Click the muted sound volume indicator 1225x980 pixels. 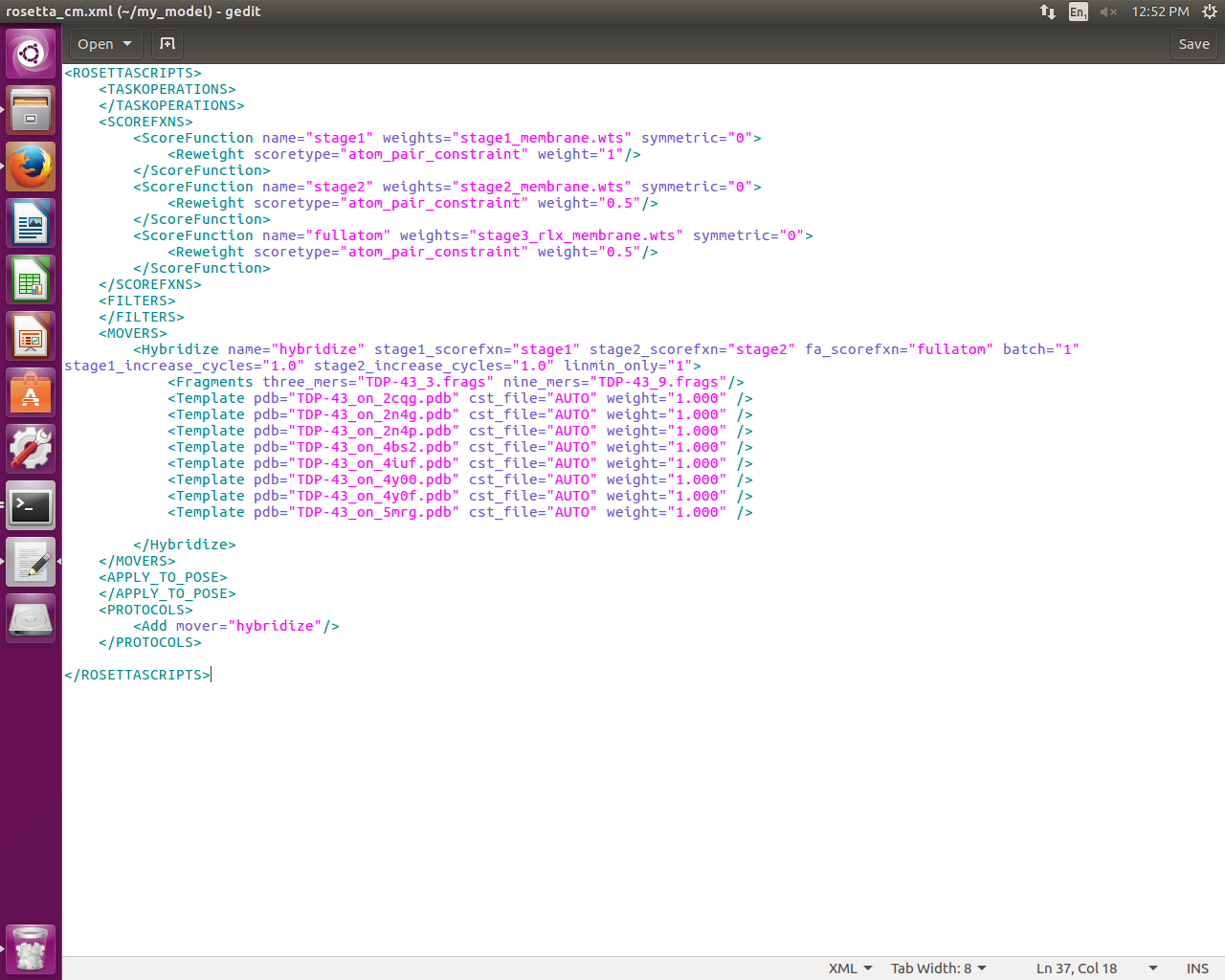tap(1108, 11)
